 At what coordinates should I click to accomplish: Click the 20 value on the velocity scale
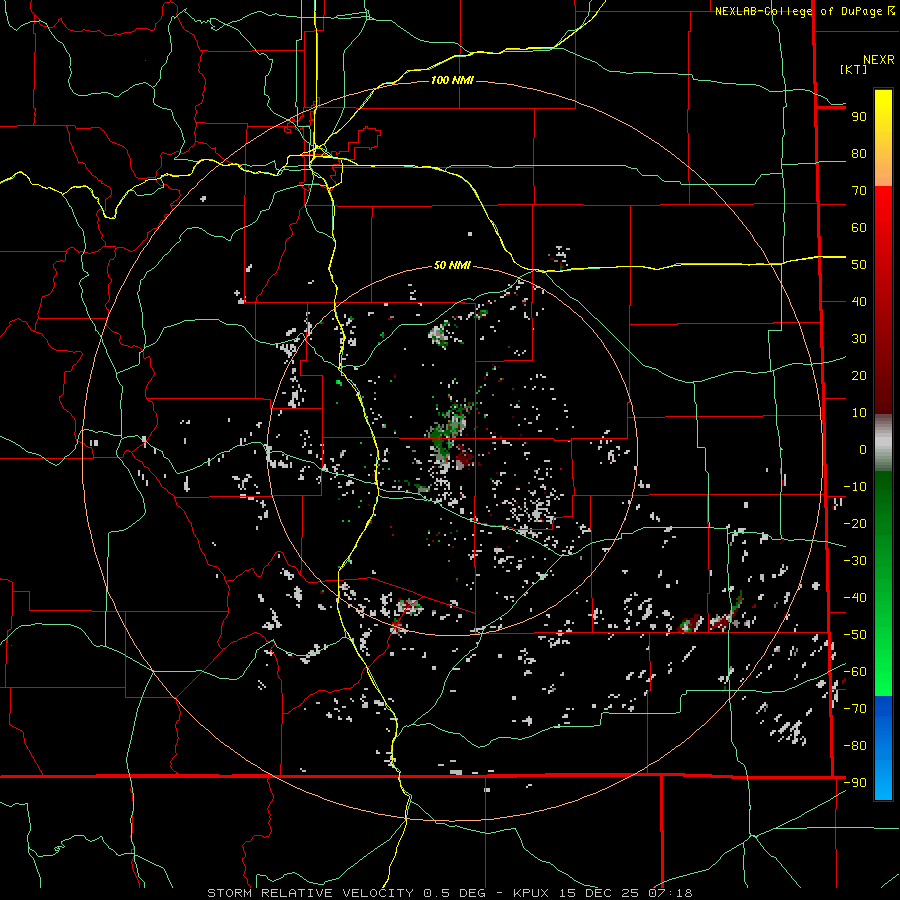859,376
